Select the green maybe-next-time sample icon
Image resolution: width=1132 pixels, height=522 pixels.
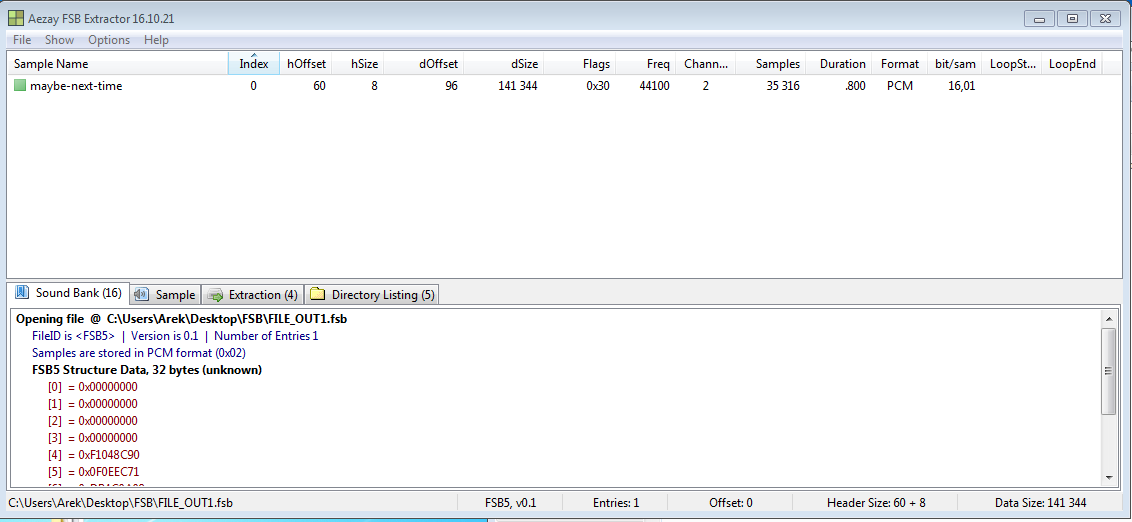20,86
